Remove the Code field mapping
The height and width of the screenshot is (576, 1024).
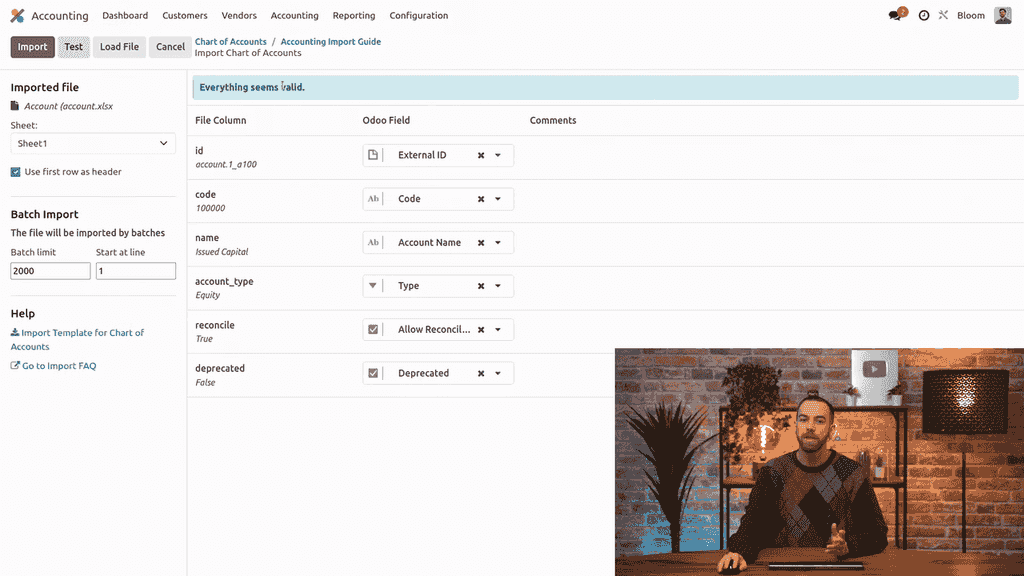(481, 199)
